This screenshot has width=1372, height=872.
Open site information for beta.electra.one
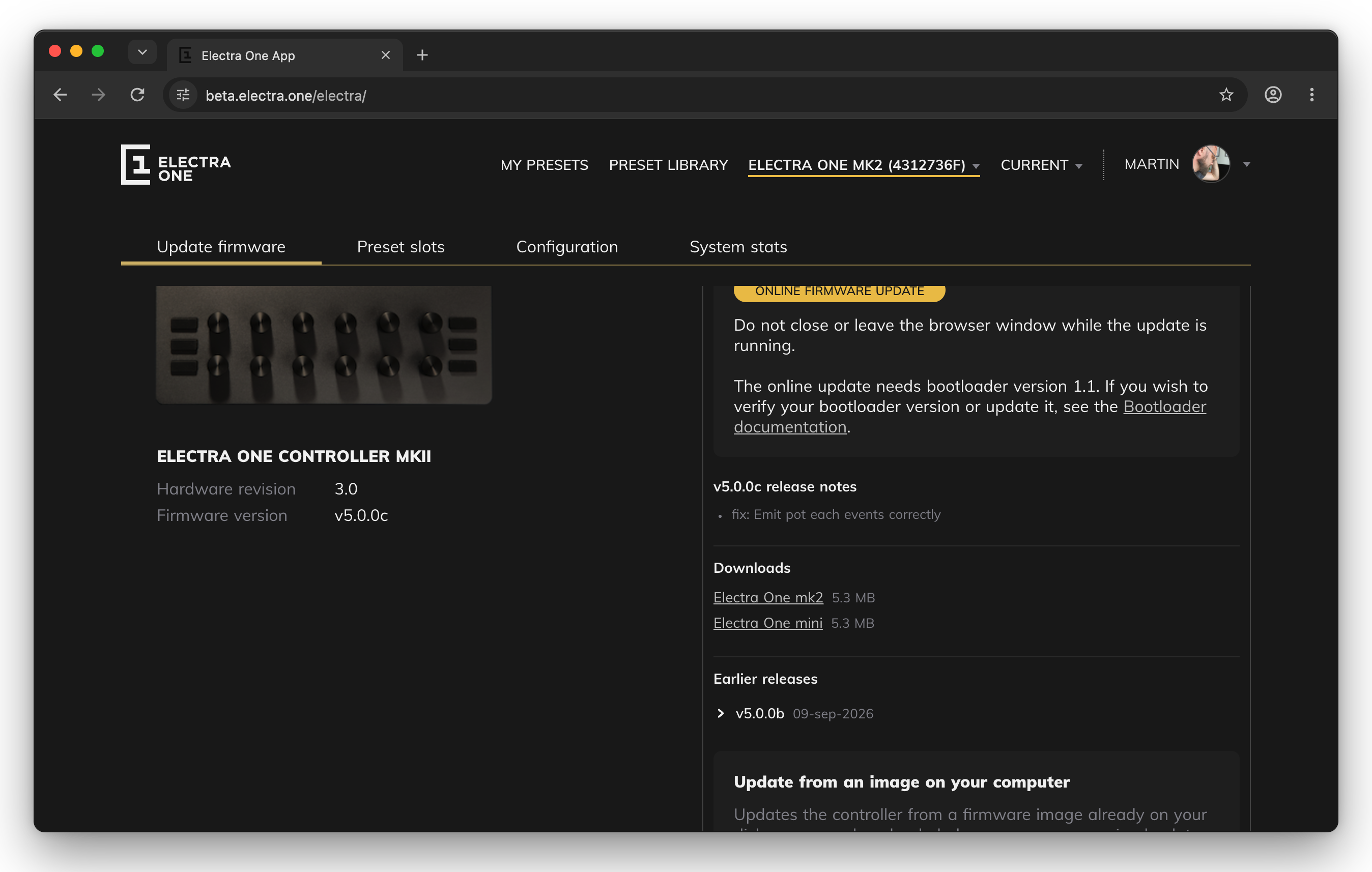[183, 95]
